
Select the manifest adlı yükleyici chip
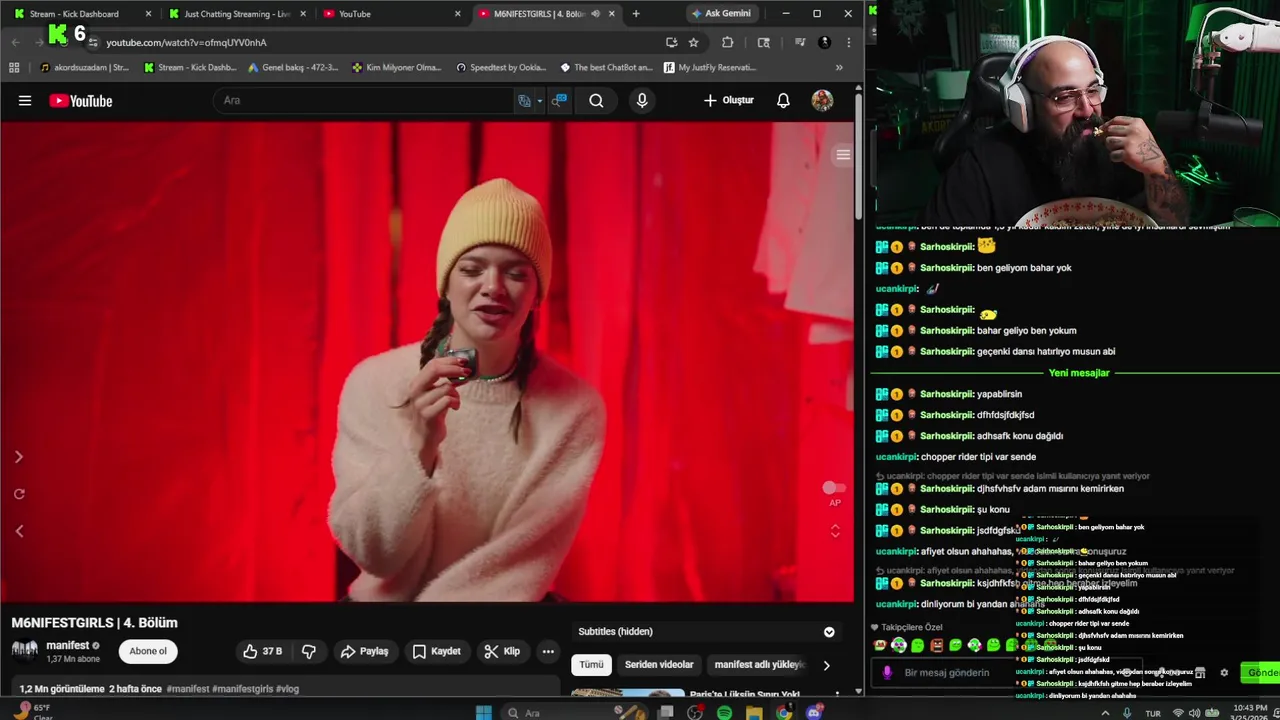click(760, 664)
